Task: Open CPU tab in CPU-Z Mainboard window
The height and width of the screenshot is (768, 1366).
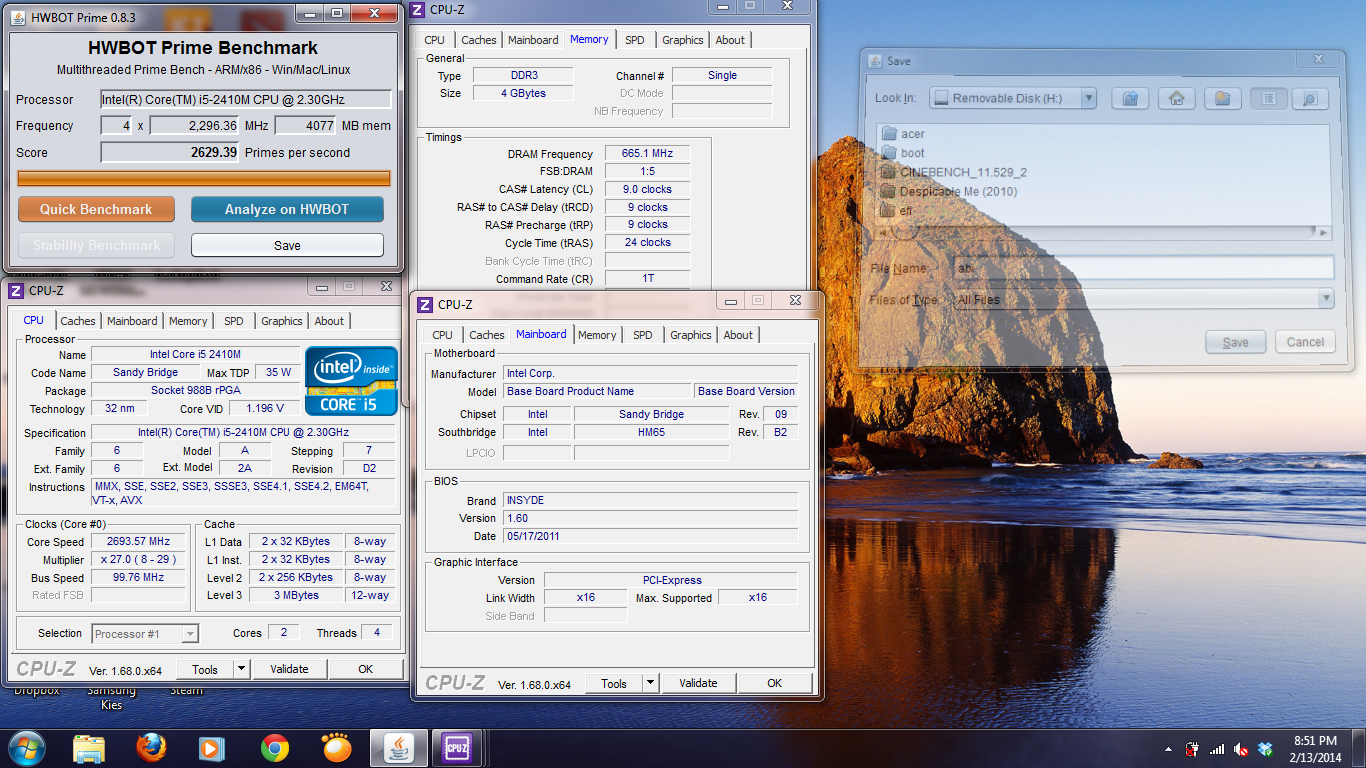Action: point(442,335)
